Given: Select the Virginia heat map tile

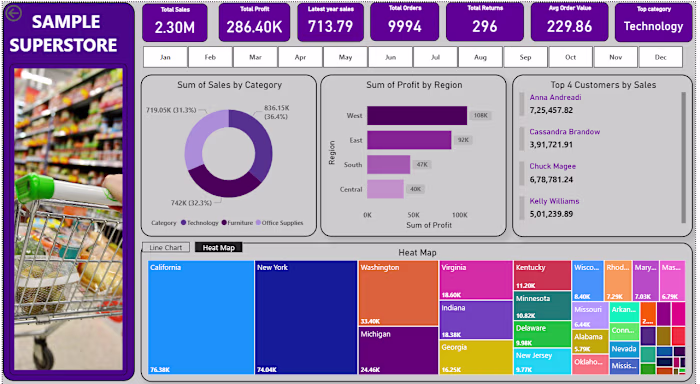Looking at the screenshot, I should (x=476, y=280).
